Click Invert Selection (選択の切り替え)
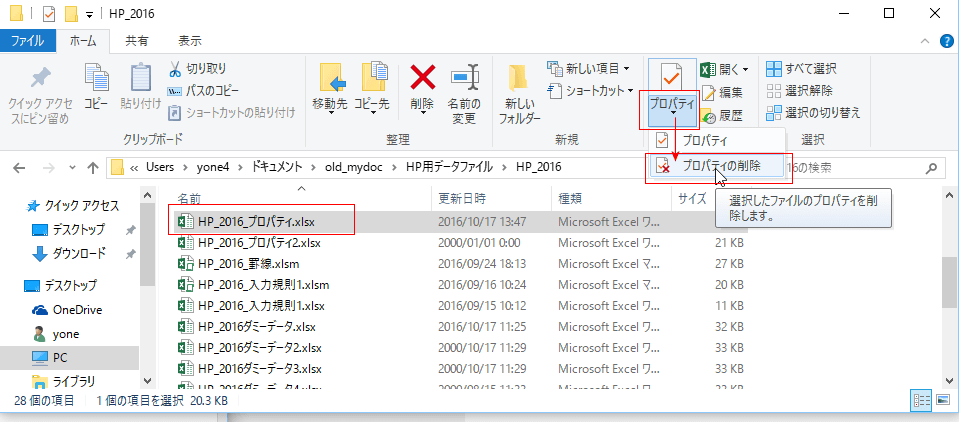Image resolution: width=959 pixels, height=422 pixels. pos(813,113)
